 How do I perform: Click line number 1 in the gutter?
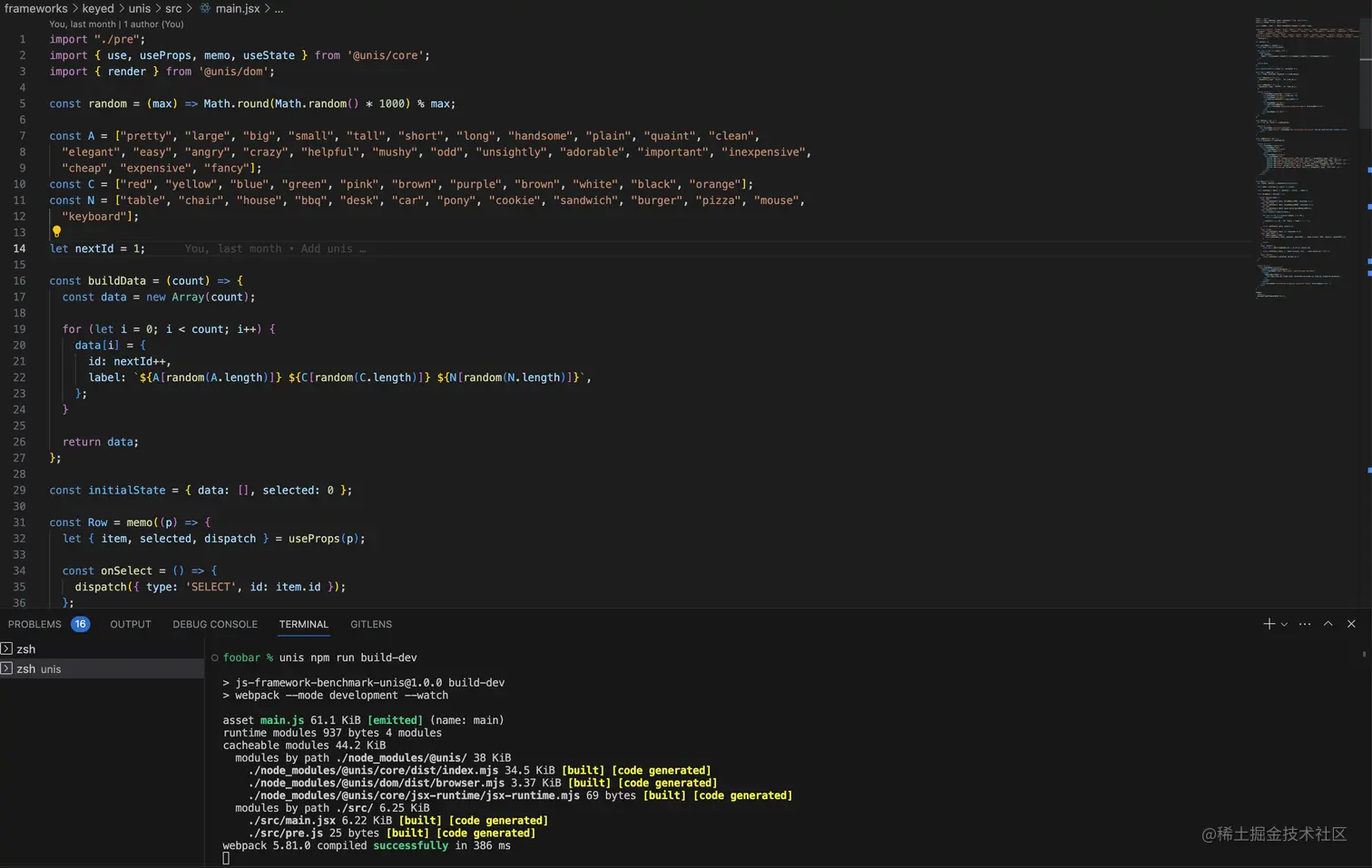click(23, 39)
